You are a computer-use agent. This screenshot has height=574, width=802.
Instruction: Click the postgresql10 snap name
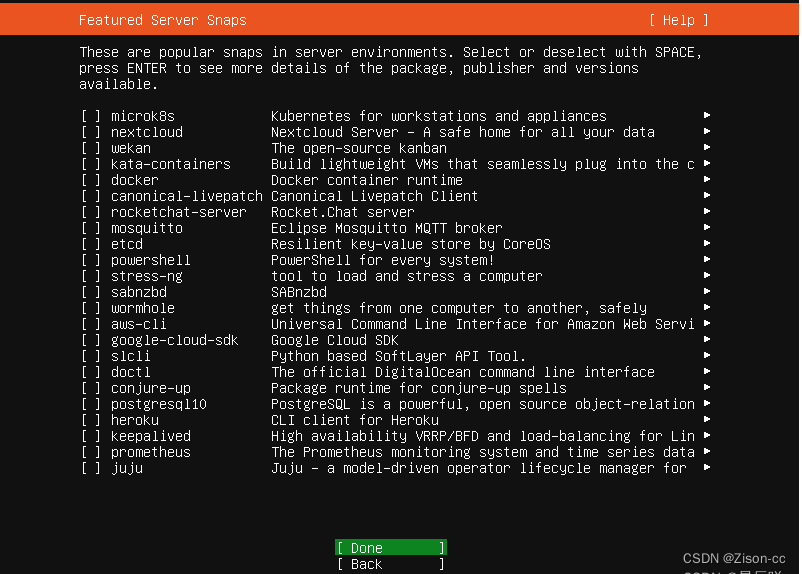point(159,405)
